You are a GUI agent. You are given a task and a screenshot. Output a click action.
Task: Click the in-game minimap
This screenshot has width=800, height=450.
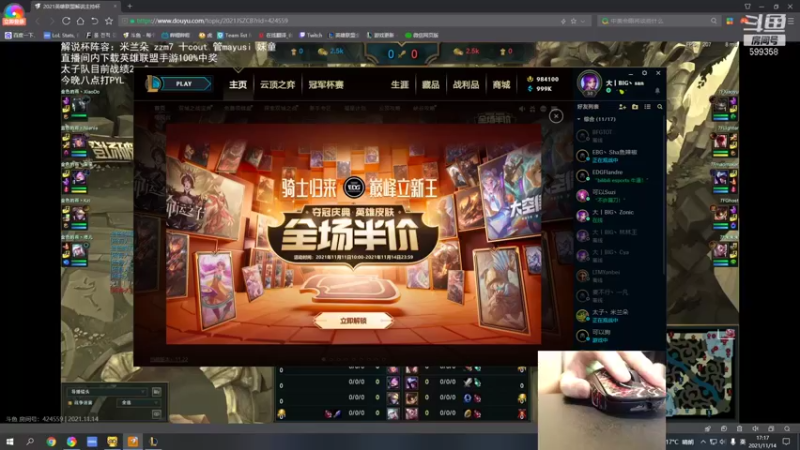[x=702, y=373]
